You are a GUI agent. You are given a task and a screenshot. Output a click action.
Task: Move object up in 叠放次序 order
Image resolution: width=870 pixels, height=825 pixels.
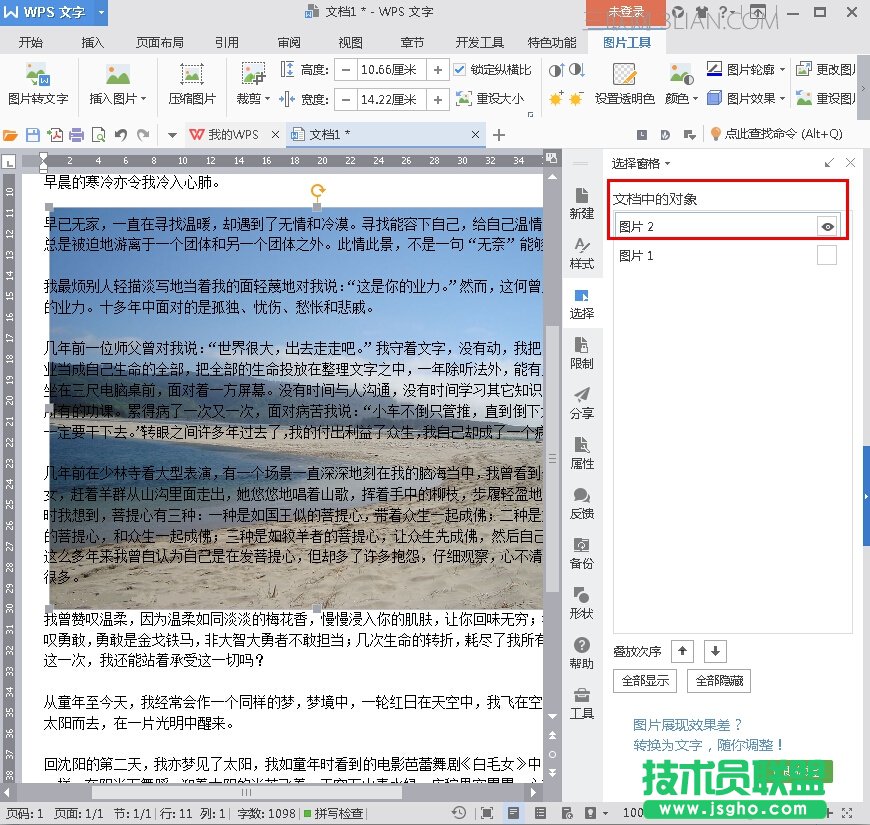click(682, 651)
